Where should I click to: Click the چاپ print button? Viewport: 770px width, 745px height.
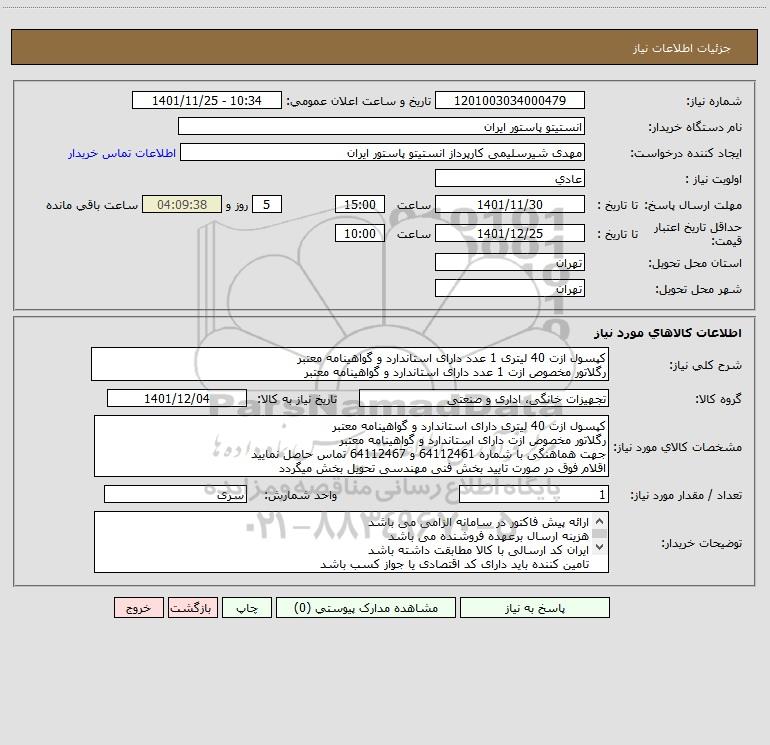[x=247, y=608]
